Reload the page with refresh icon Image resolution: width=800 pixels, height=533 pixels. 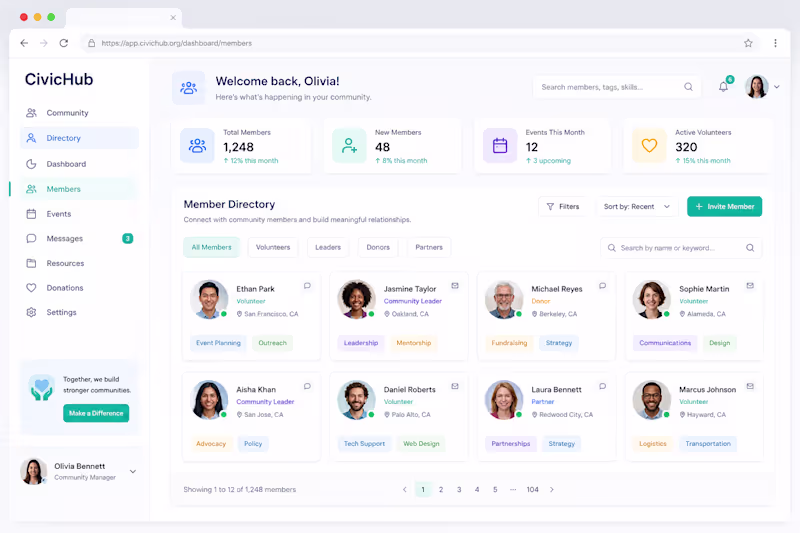click(64, 43)
